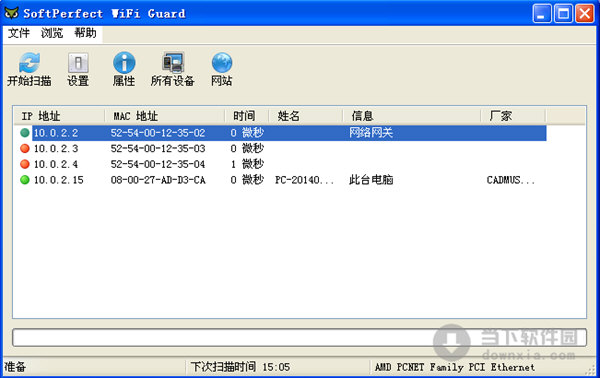Viewport: 600px width, 378px height.
Task: Click MAC address 08-00-27-AD-D3-CA
Action: (x=158, y=180)
